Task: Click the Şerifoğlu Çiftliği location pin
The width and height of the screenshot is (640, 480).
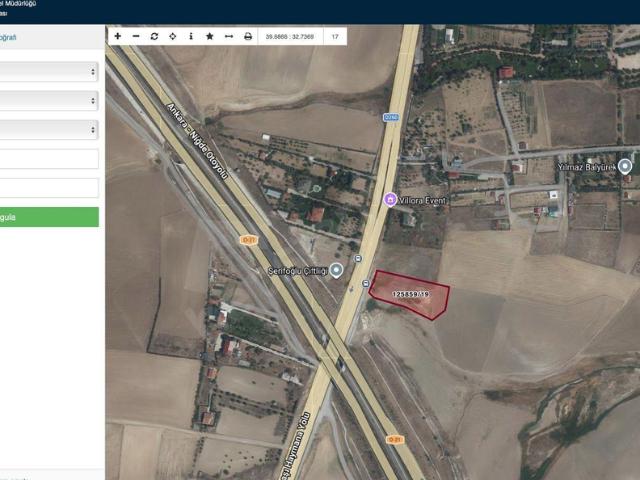Action: pyautogui.click(x=336, y=270)
